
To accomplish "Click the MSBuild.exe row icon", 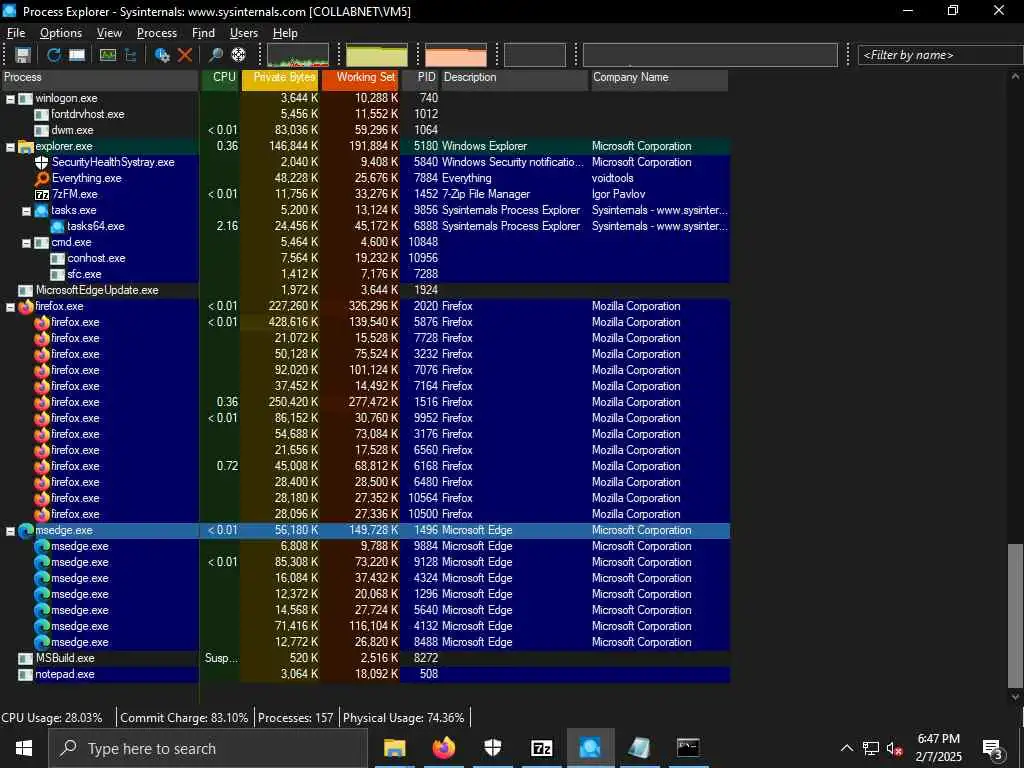I will click(25, 658).
